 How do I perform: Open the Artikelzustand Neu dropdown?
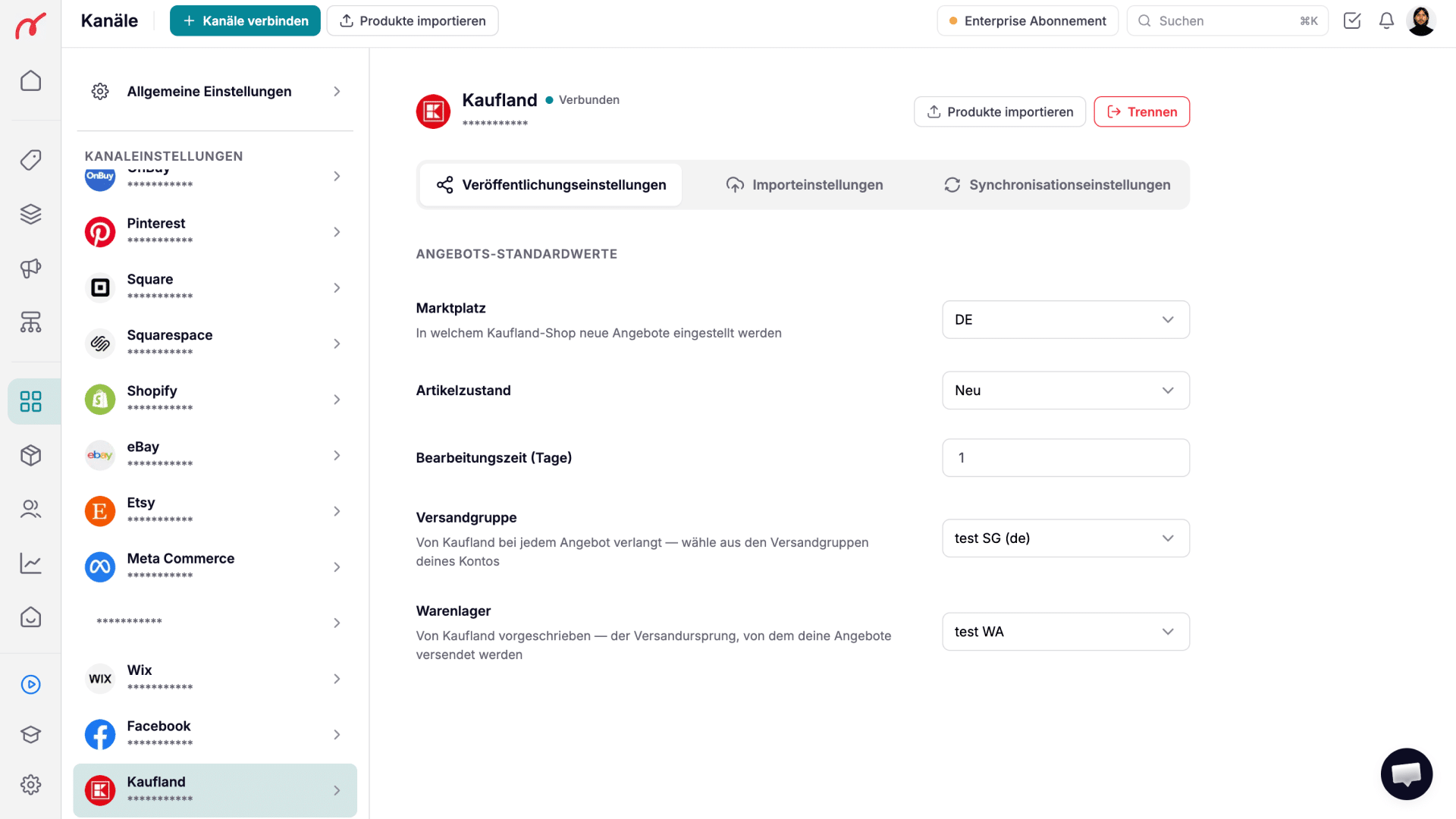coord(1065,391)
